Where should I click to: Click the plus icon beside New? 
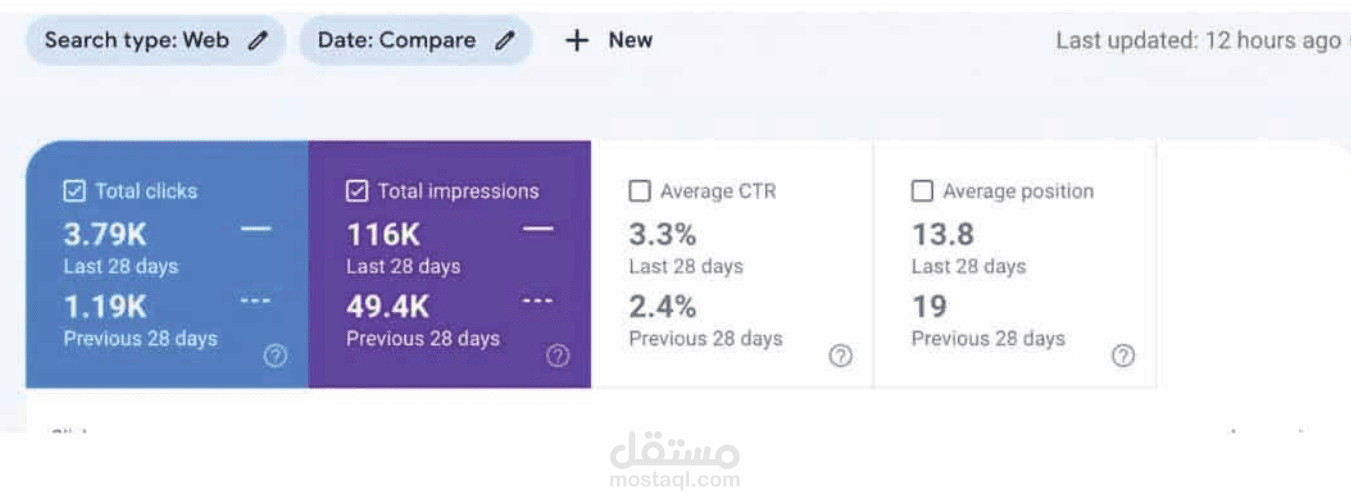577,41
